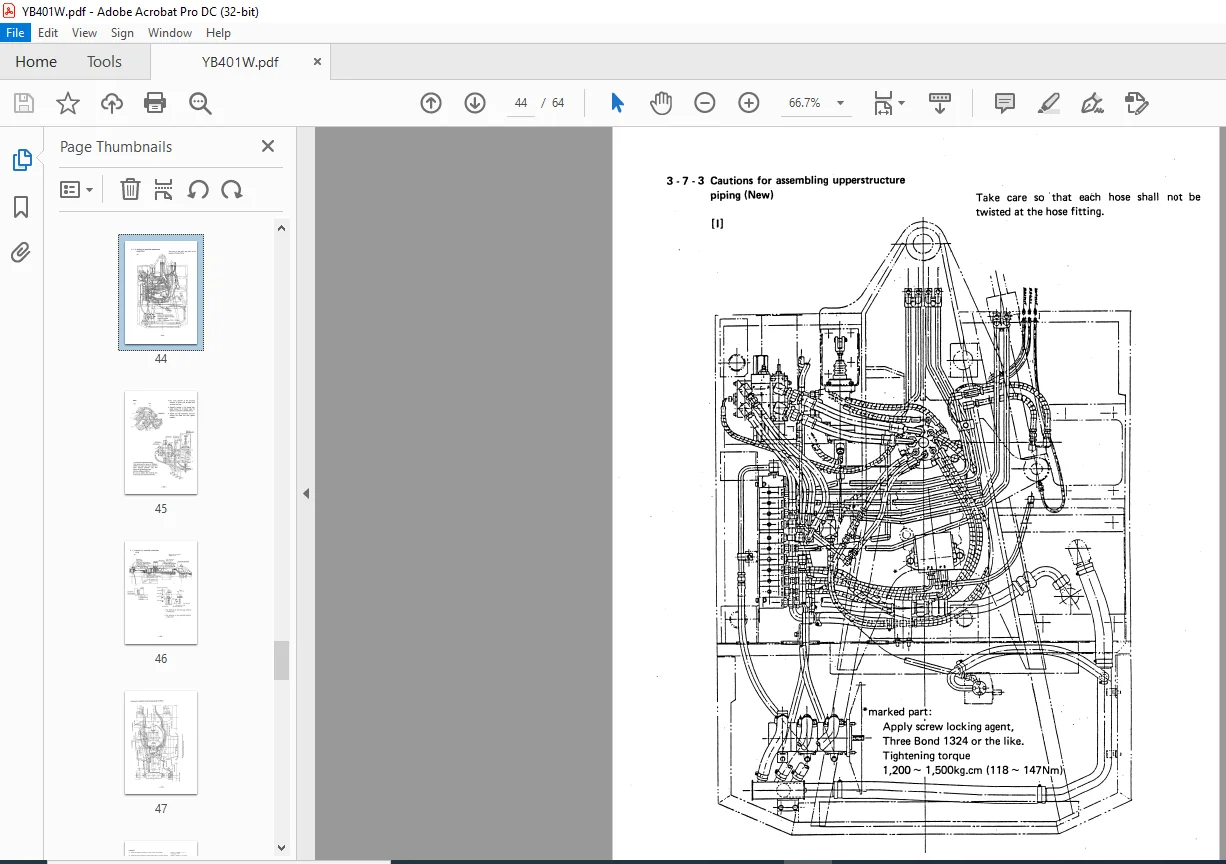This screenshot has width=1226, height=864.
Task: Close the YB401W.pdf tab
Action: pos(318,61)
